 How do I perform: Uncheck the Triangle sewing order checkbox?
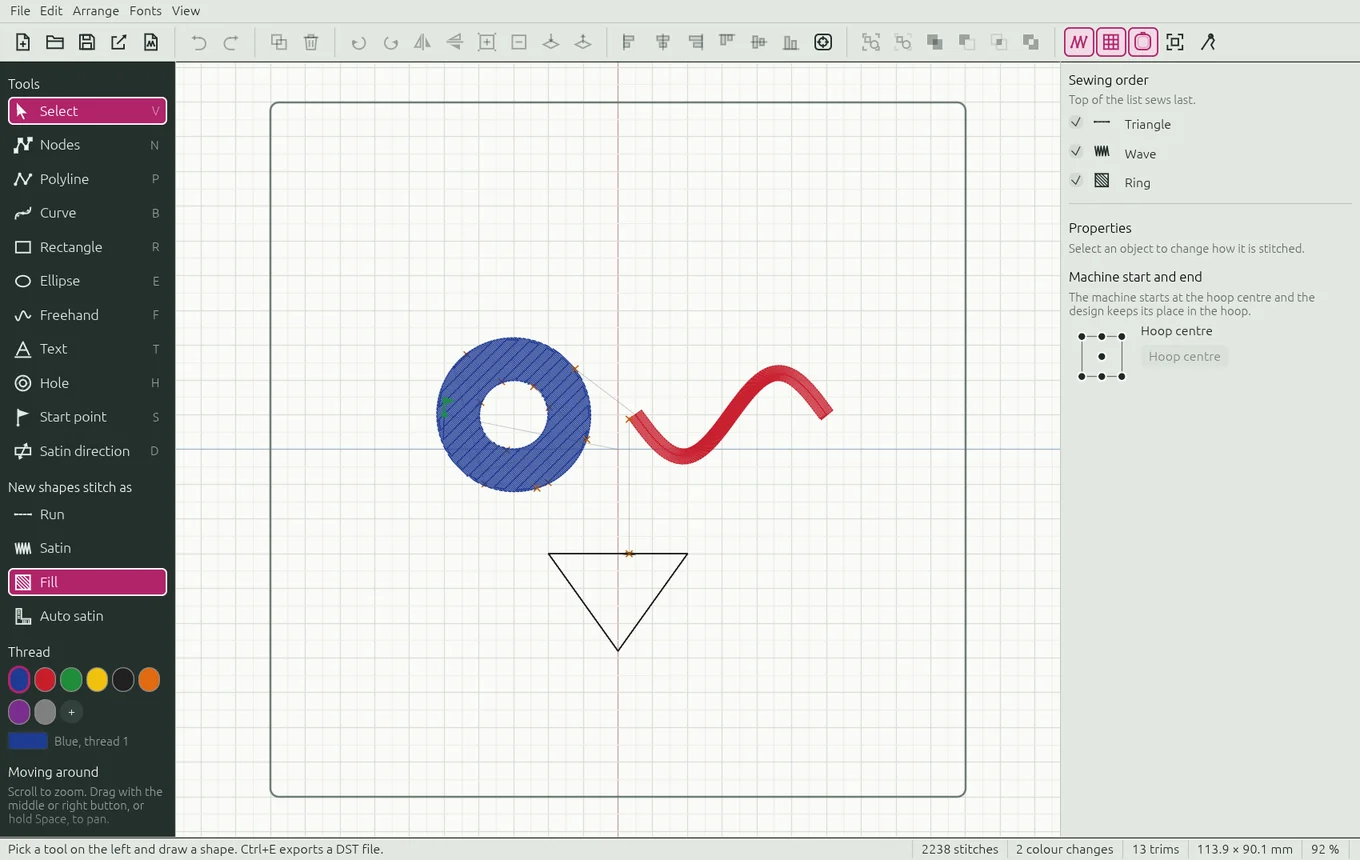[1076, 123]
